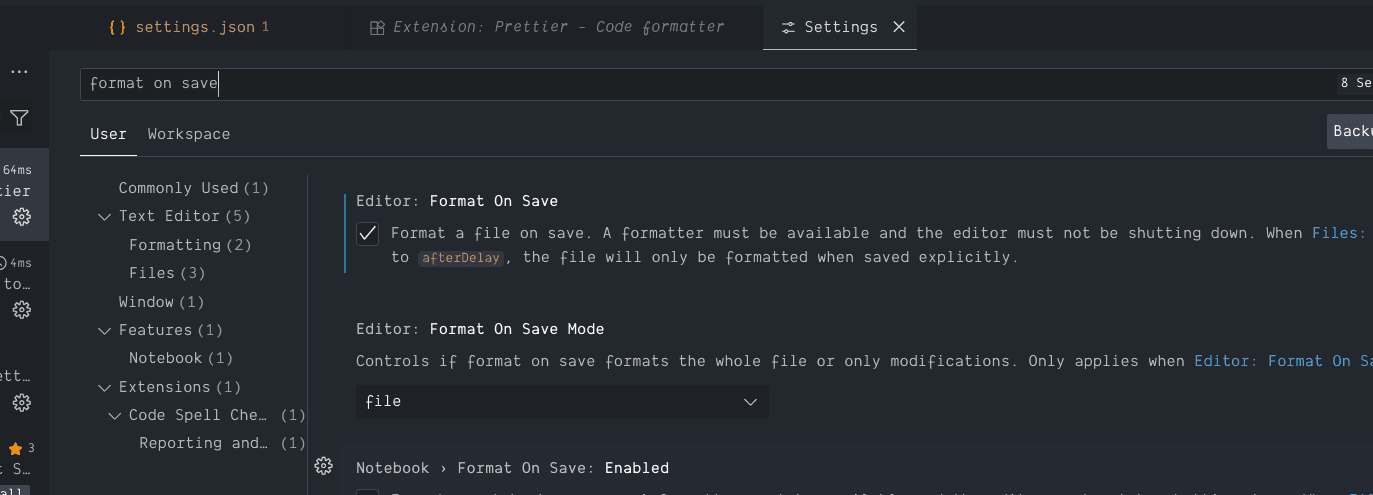Collapse the Text Editor tree section

pyautogui.click(x=105, y=216)
